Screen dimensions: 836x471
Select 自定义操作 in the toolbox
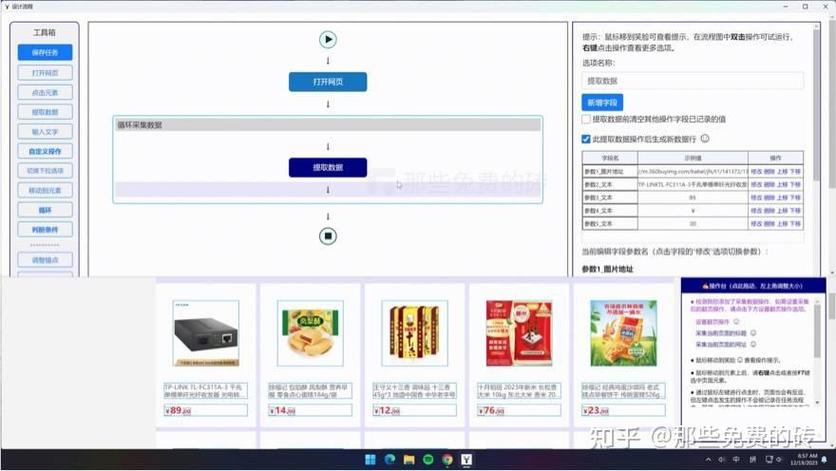tap(45, 151)
